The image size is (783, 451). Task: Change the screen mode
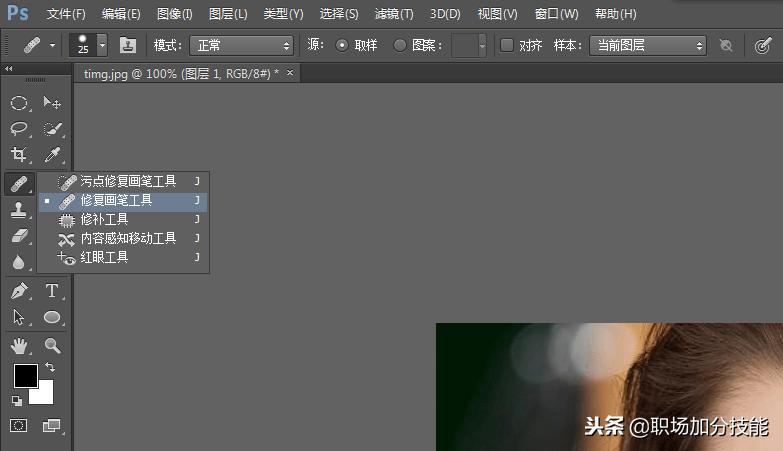tap(51, 426)
